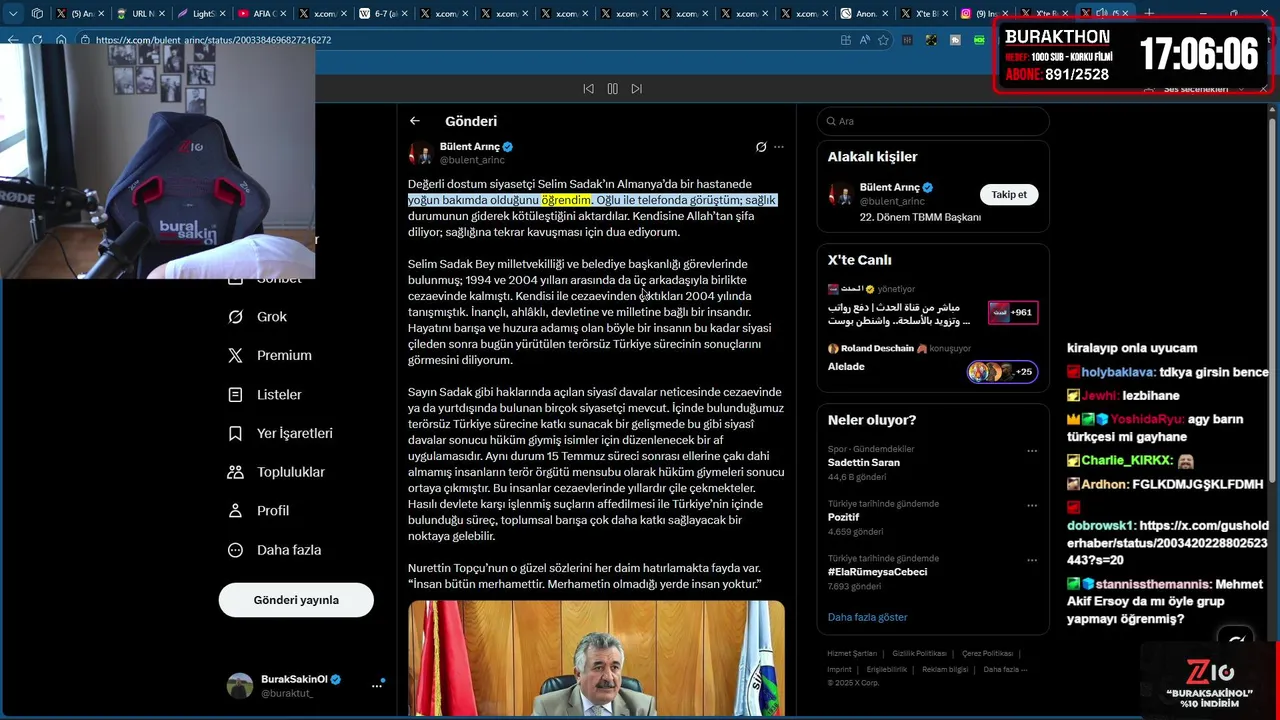Click the browser home icon

point(61,40)
